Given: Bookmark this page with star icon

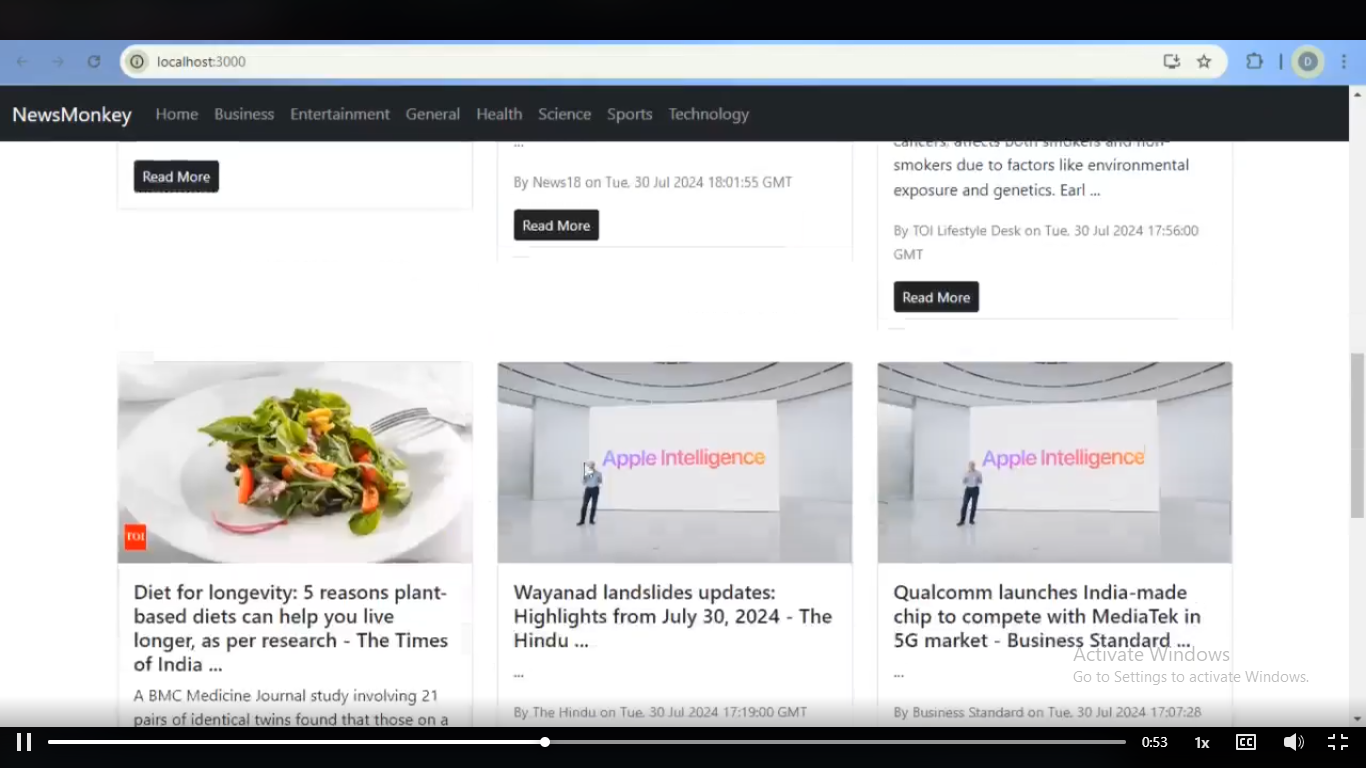Looking at the screenshot, I should tap(1204, 62).
